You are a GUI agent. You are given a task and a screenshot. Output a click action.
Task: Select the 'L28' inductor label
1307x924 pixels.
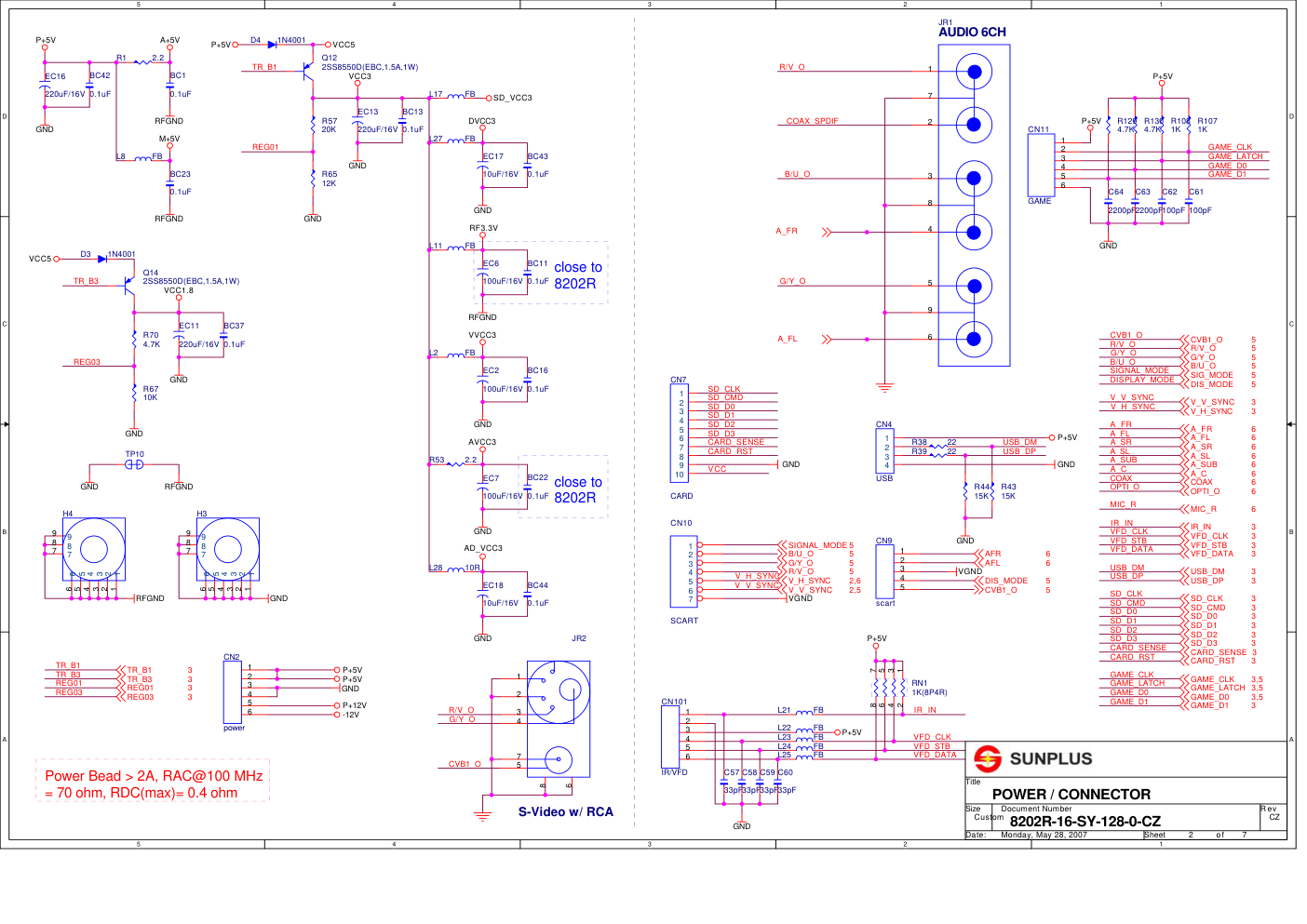(x=437, y=568)
